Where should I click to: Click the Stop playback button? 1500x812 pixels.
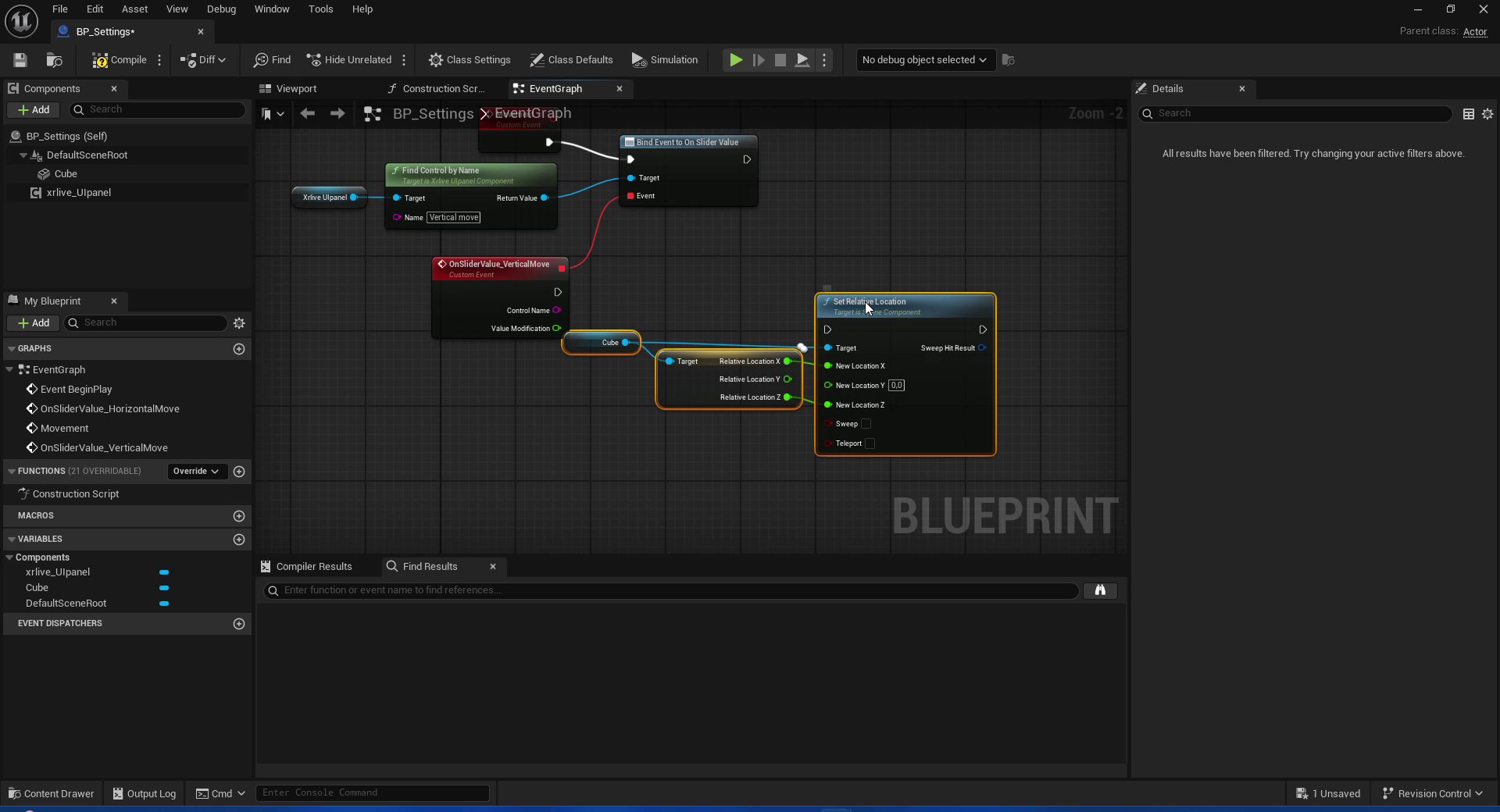coord(780,60)
